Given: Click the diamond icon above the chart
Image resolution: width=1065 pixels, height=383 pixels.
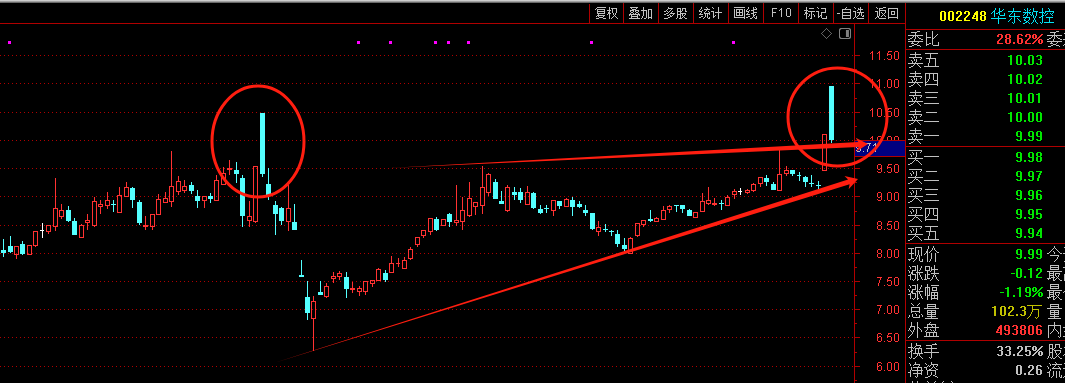Looking at the screenshot, I should click(826, 33).
